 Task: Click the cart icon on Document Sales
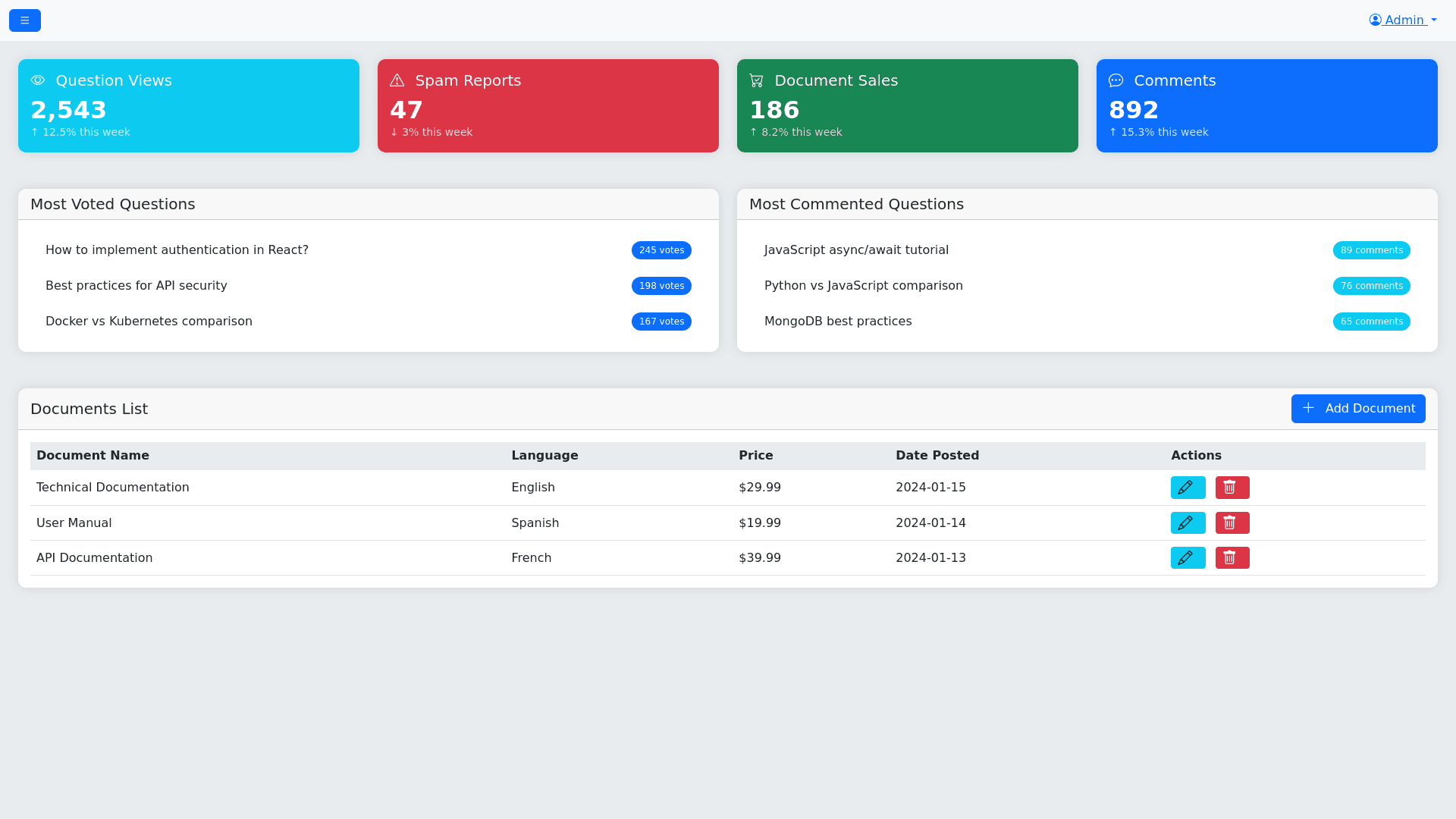click(x=756, y=80)
